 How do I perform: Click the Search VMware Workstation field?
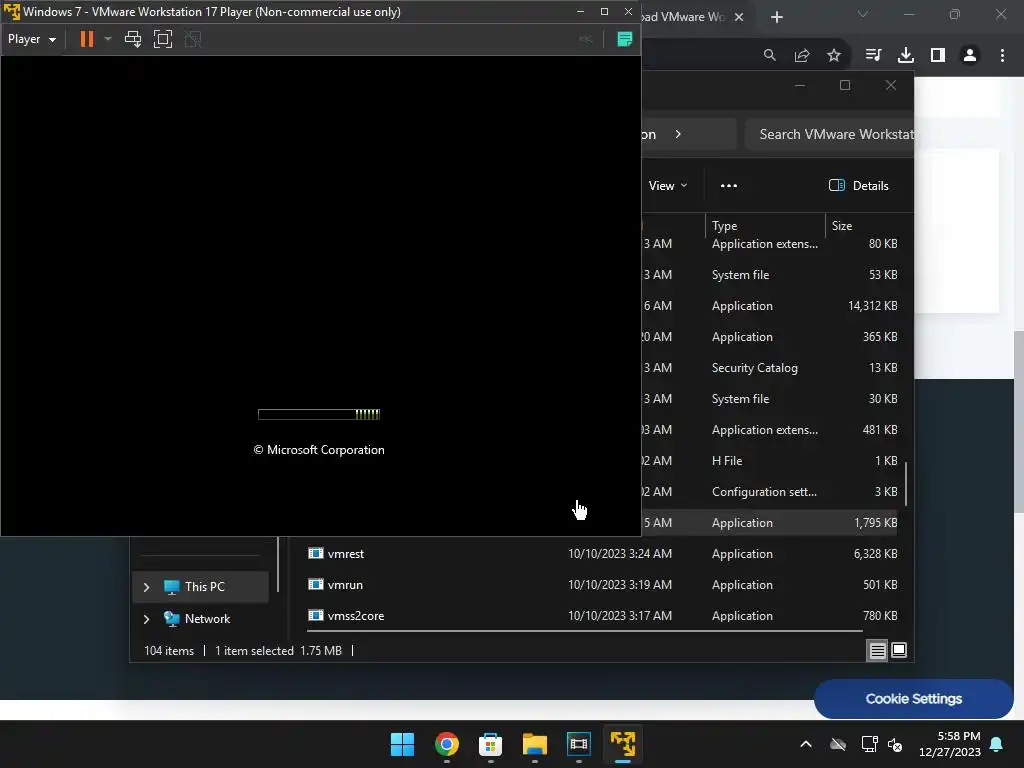click(829, 134)
